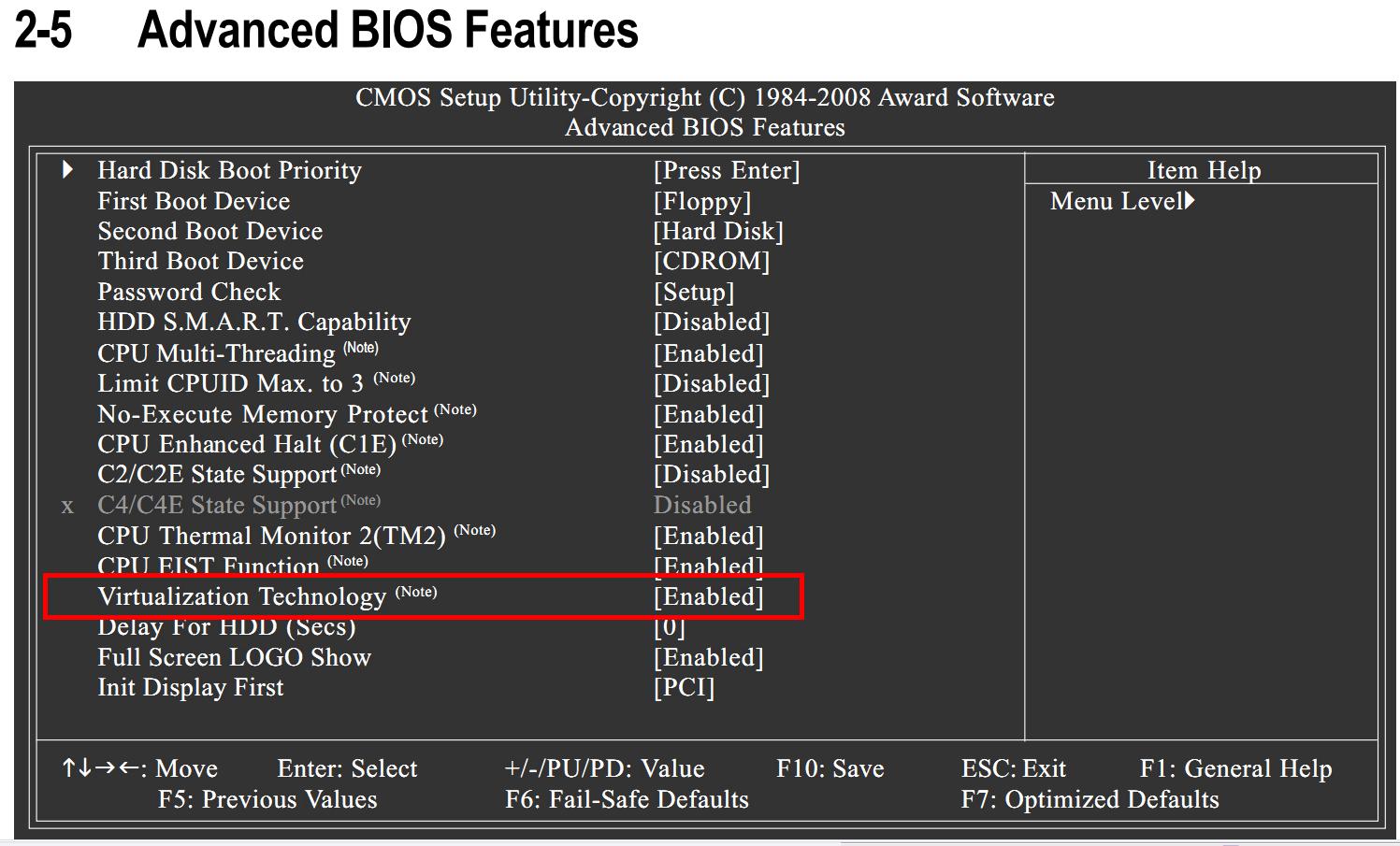Disable CPU Enhanced Halt (C1E)
The width and height of the screenshot is (1400, 846).
(x=708, y=444)
